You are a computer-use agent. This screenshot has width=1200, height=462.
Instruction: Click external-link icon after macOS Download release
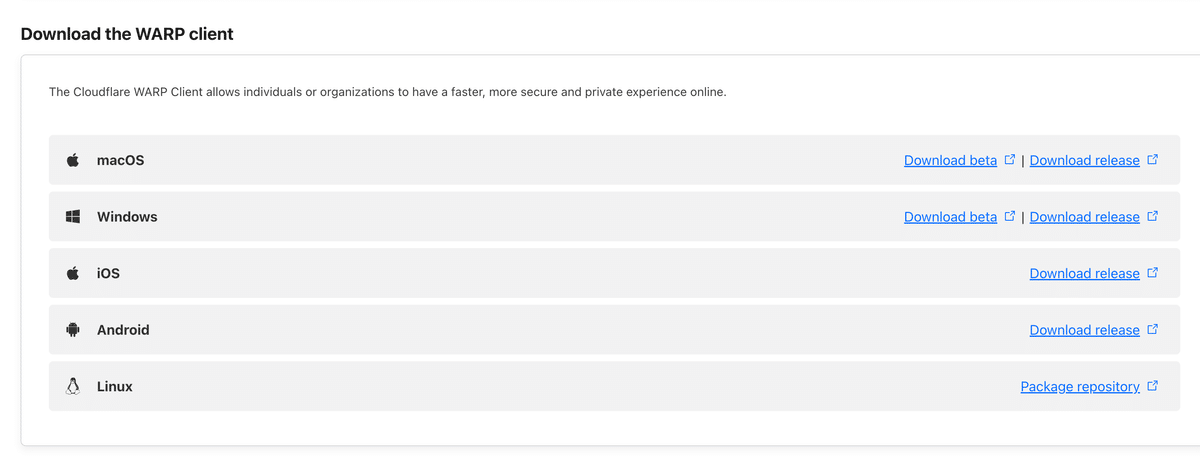(1153, 159)
